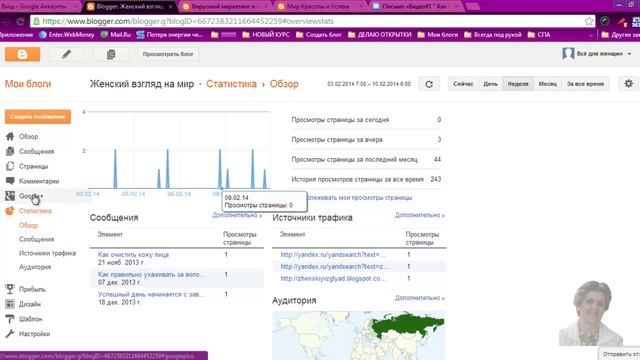Image resolution: width=640 pixels, height=360 pixels.
Task: Click the Mail.Ru bookmark
Action: [116, 35]
